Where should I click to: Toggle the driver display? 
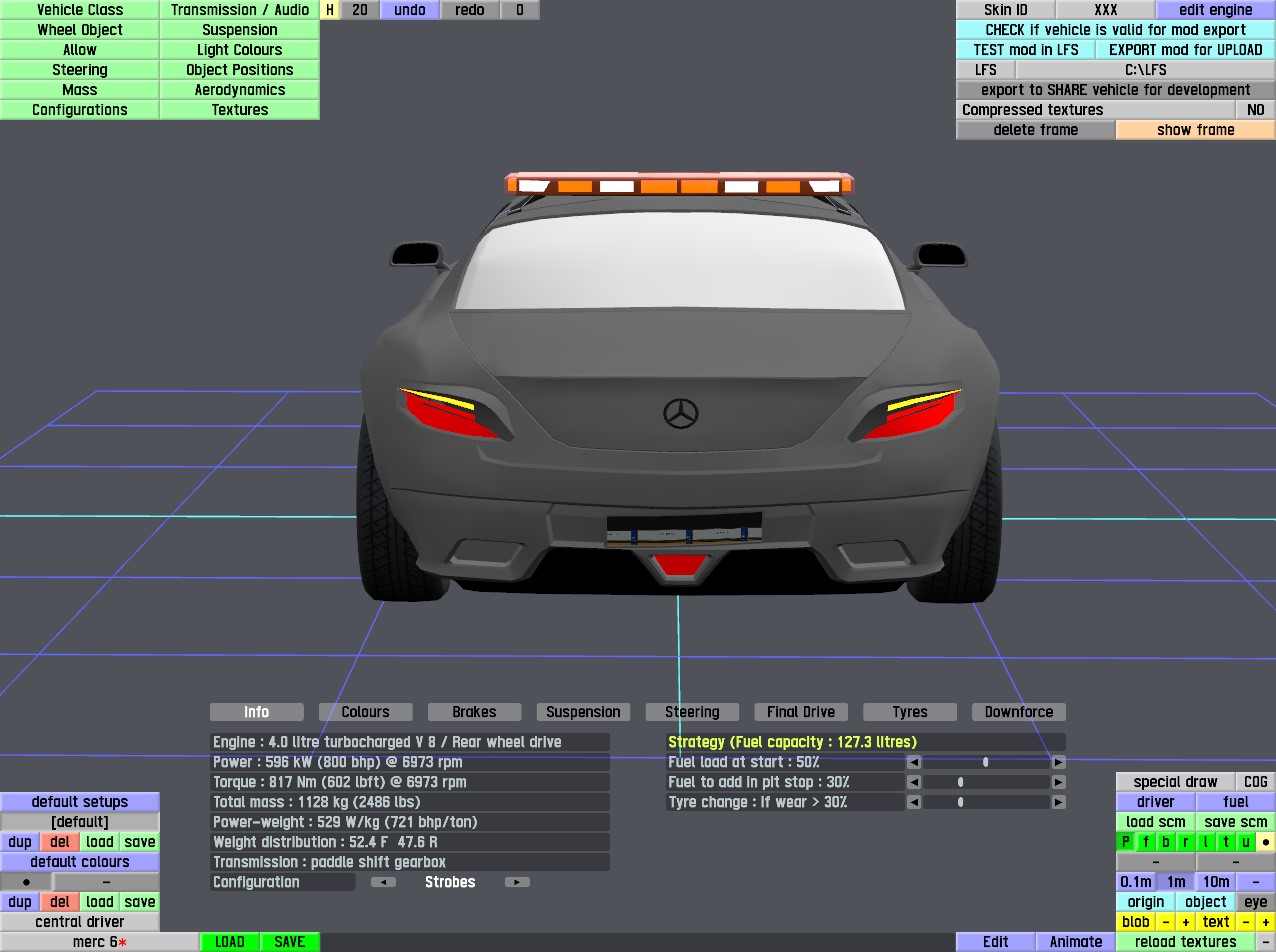pos(1156,802)
